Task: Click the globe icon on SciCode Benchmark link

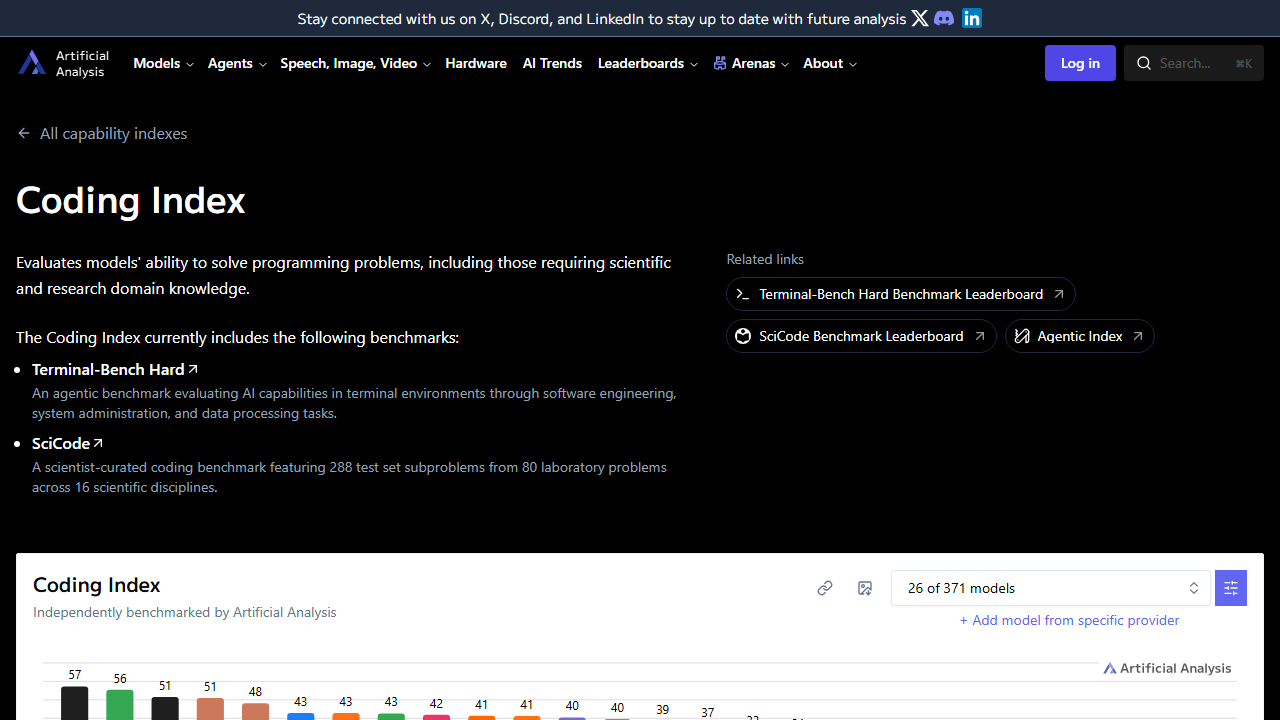Action: click(743, 336)
